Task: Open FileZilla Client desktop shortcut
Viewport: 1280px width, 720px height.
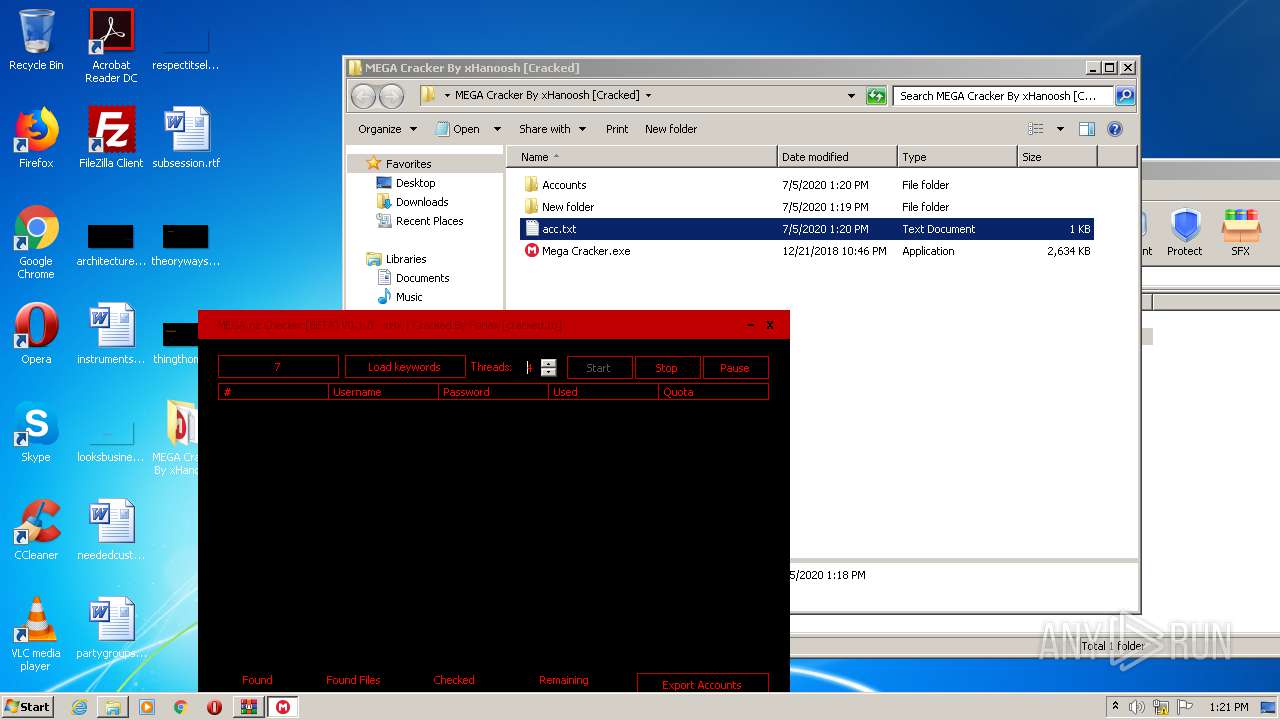Action: (x=111, y=139)
